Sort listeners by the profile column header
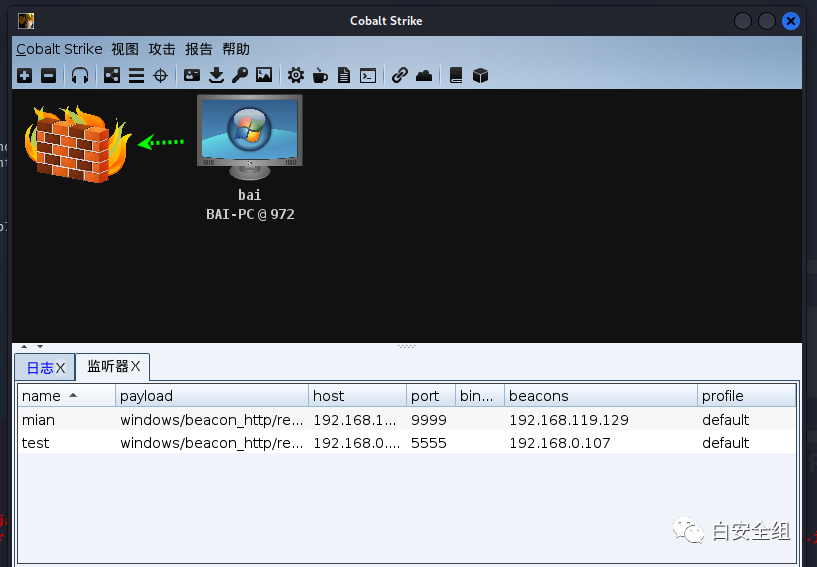 click(746, 396)
